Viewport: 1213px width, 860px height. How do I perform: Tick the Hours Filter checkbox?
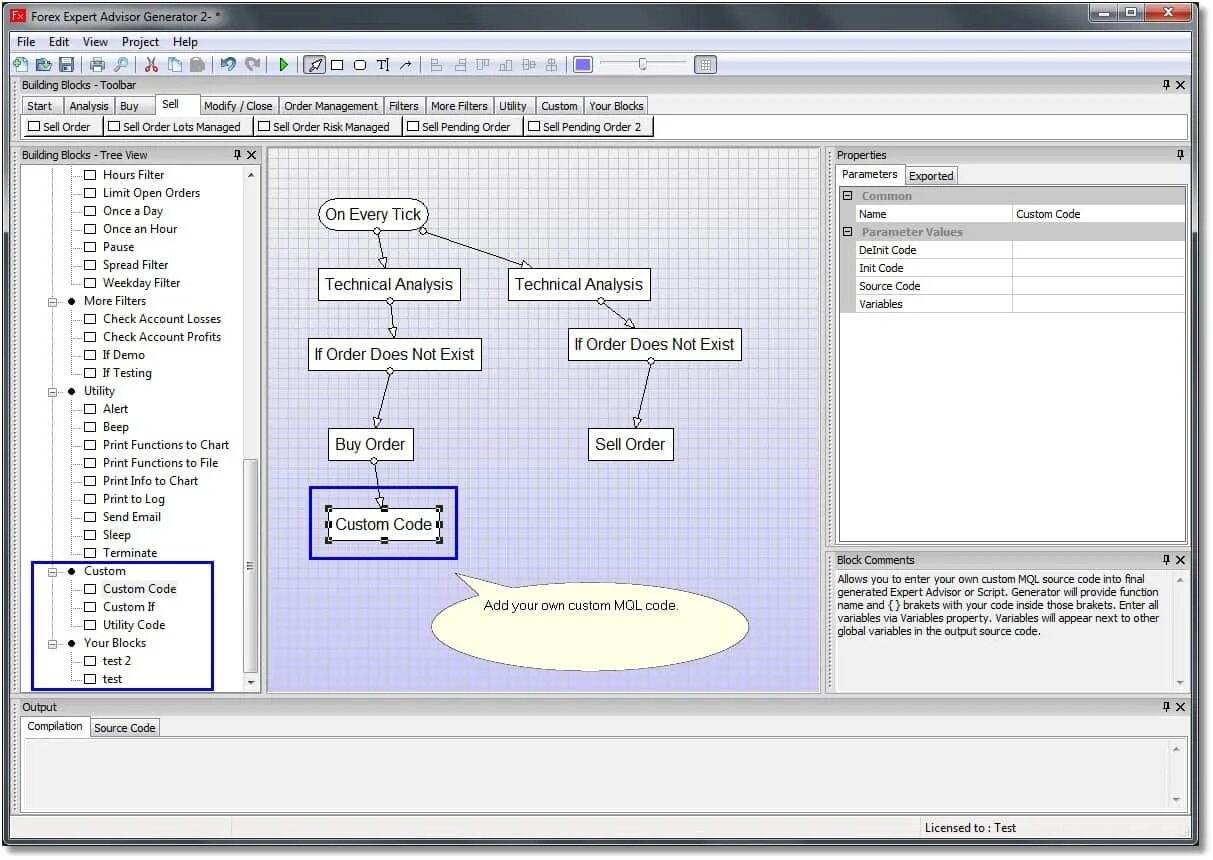click(90, 175)
